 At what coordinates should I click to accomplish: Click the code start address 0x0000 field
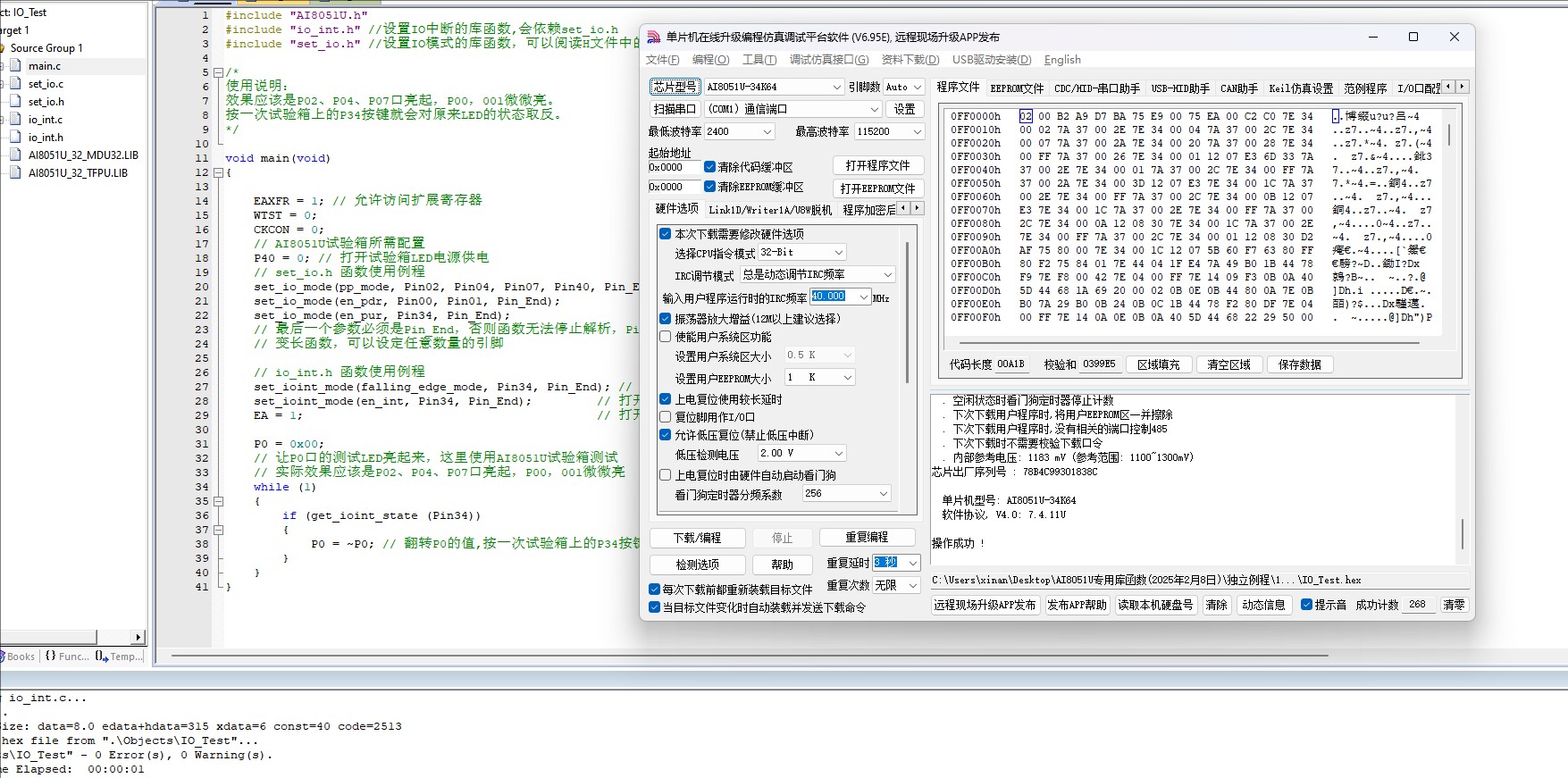pyautogui.click(x=675, y=167)
